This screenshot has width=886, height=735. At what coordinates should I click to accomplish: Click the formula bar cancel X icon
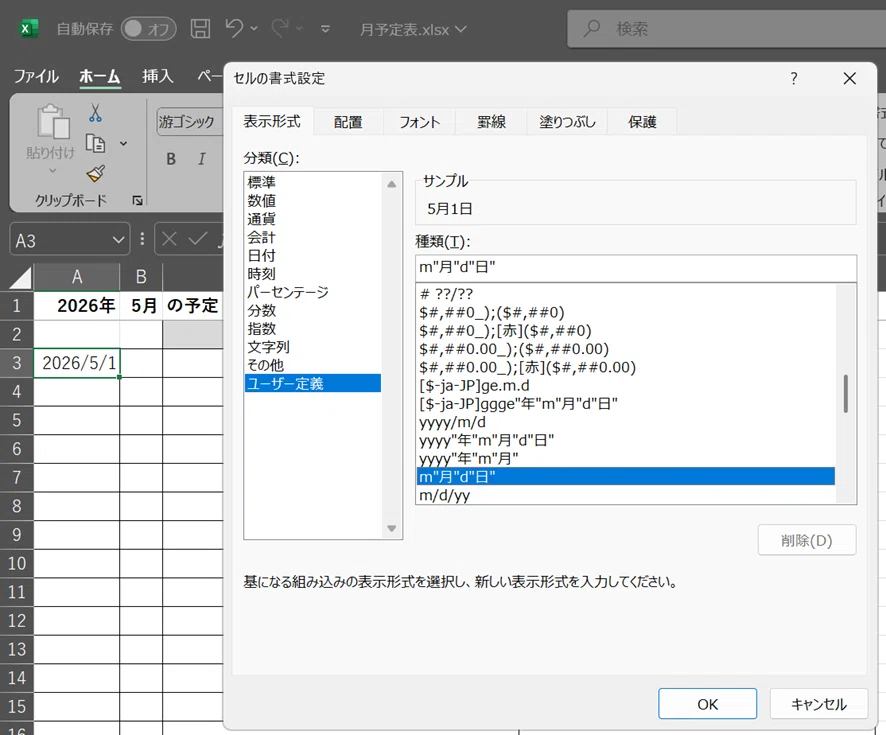point(169,239)
